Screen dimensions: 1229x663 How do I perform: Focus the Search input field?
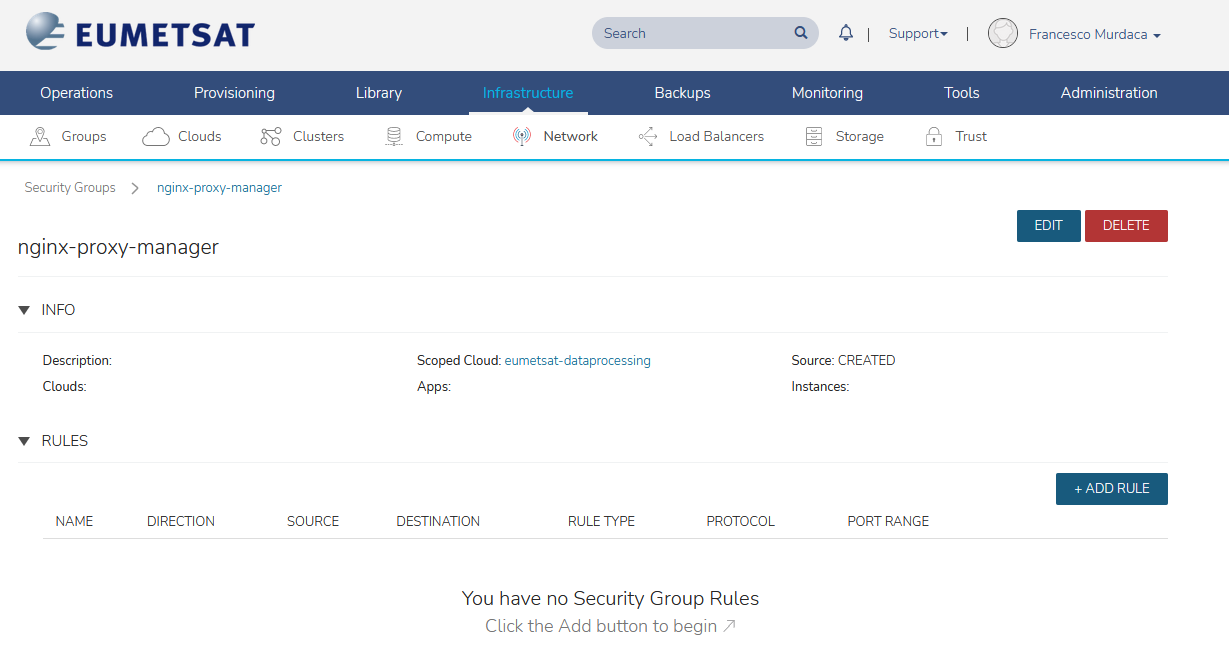click(x=690, y=33)
